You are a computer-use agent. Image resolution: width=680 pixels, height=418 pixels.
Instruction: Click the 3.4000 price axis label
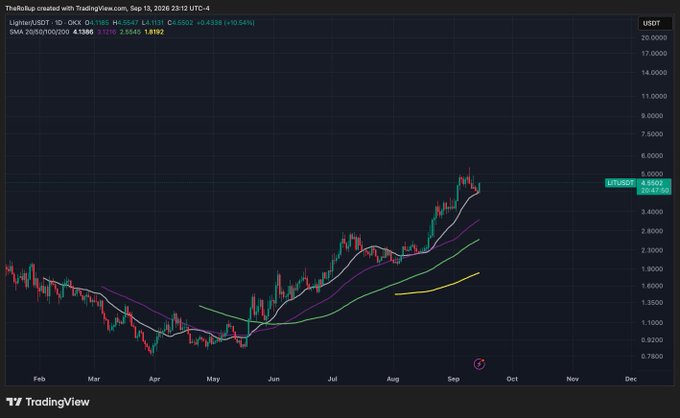pyautogui.click(x=652, y=212)
